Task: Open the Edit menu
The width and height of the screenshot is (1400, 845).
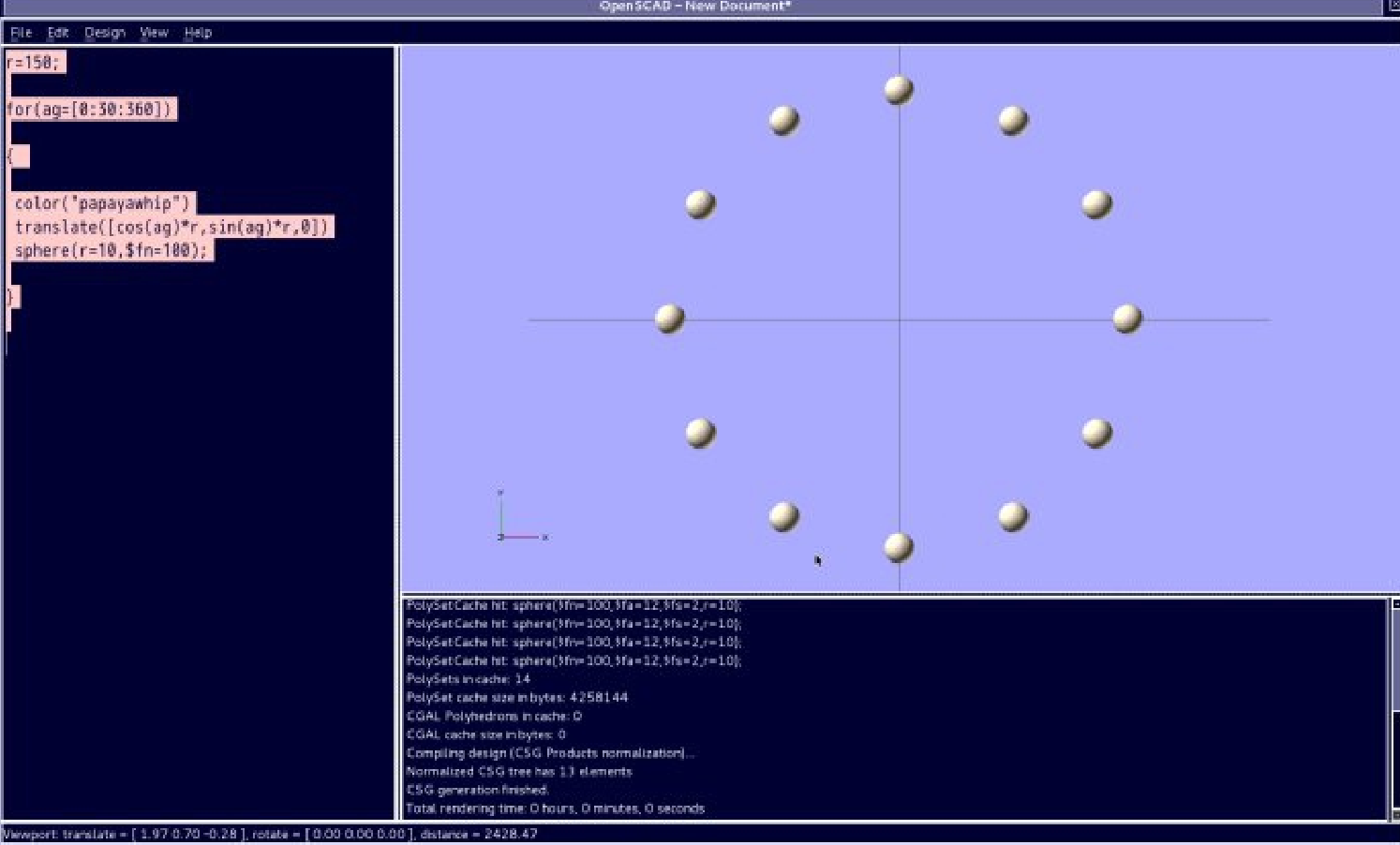Action: pos(58,32)
